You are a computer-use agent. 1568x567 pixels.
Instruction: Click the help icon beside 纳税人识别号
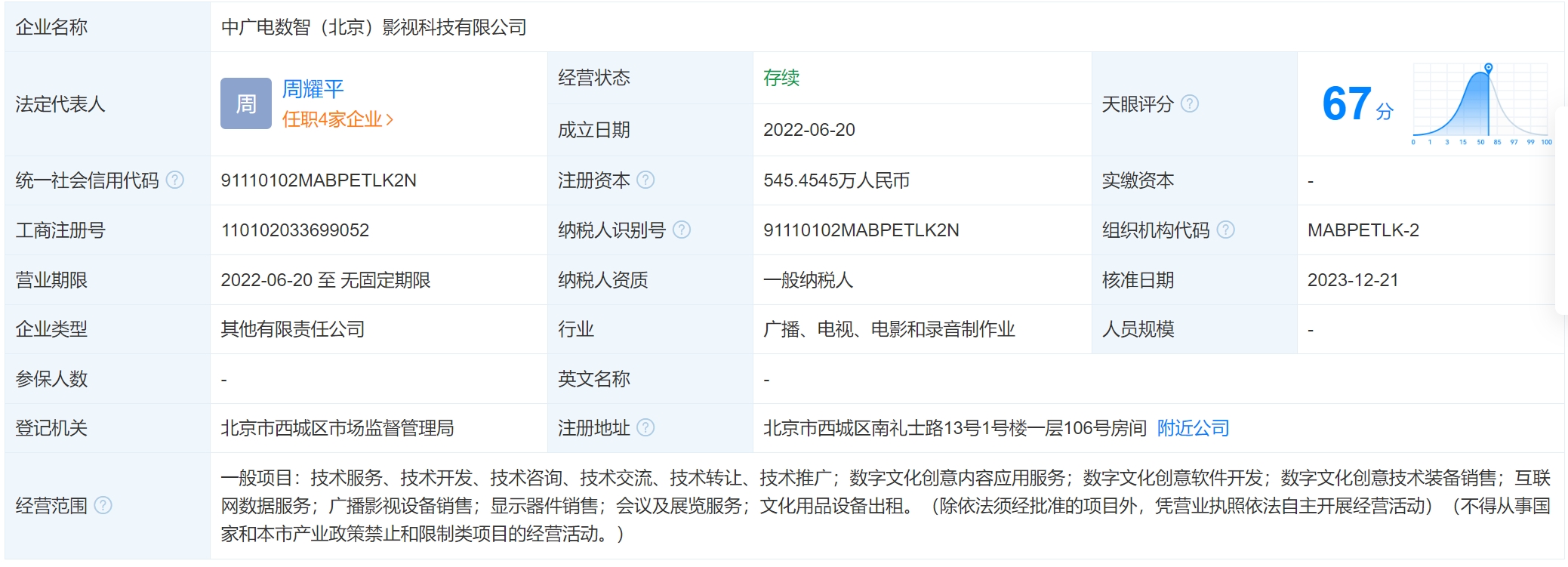point(681,230)
